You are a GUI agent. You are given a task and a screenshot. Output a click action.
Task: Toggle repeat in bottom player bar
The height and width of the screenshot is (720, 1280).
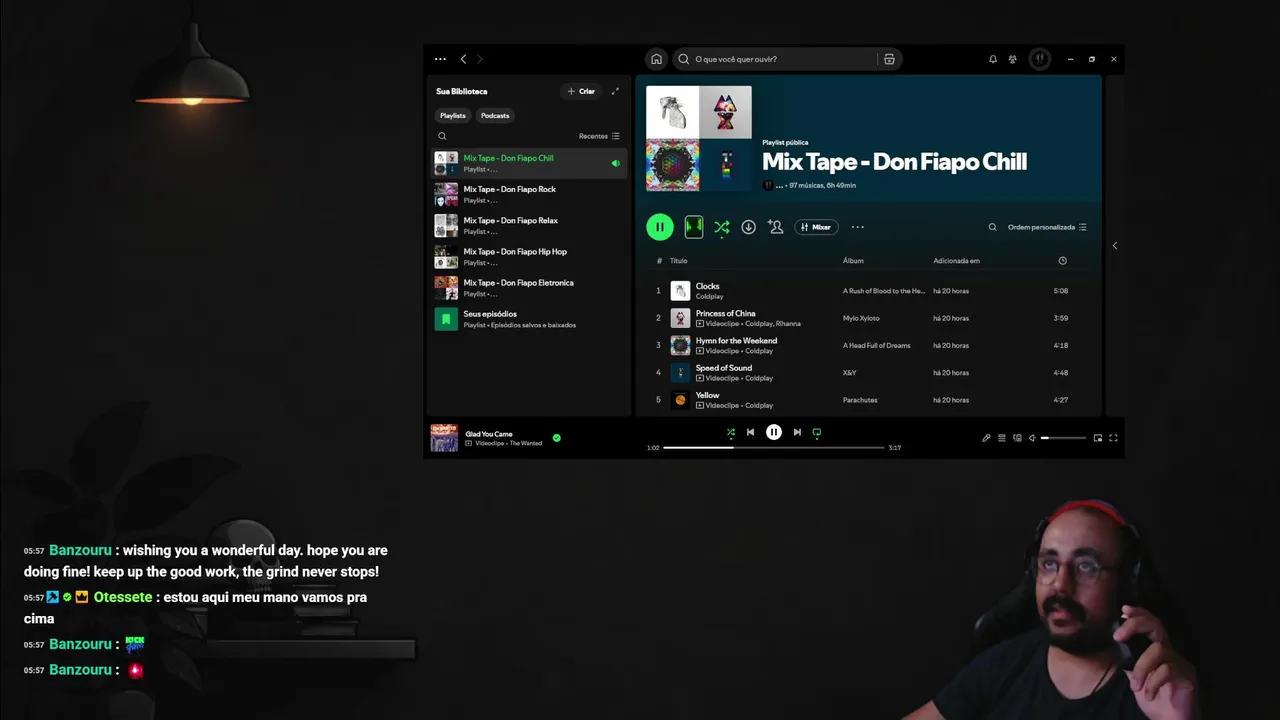[x=817, y=433]
